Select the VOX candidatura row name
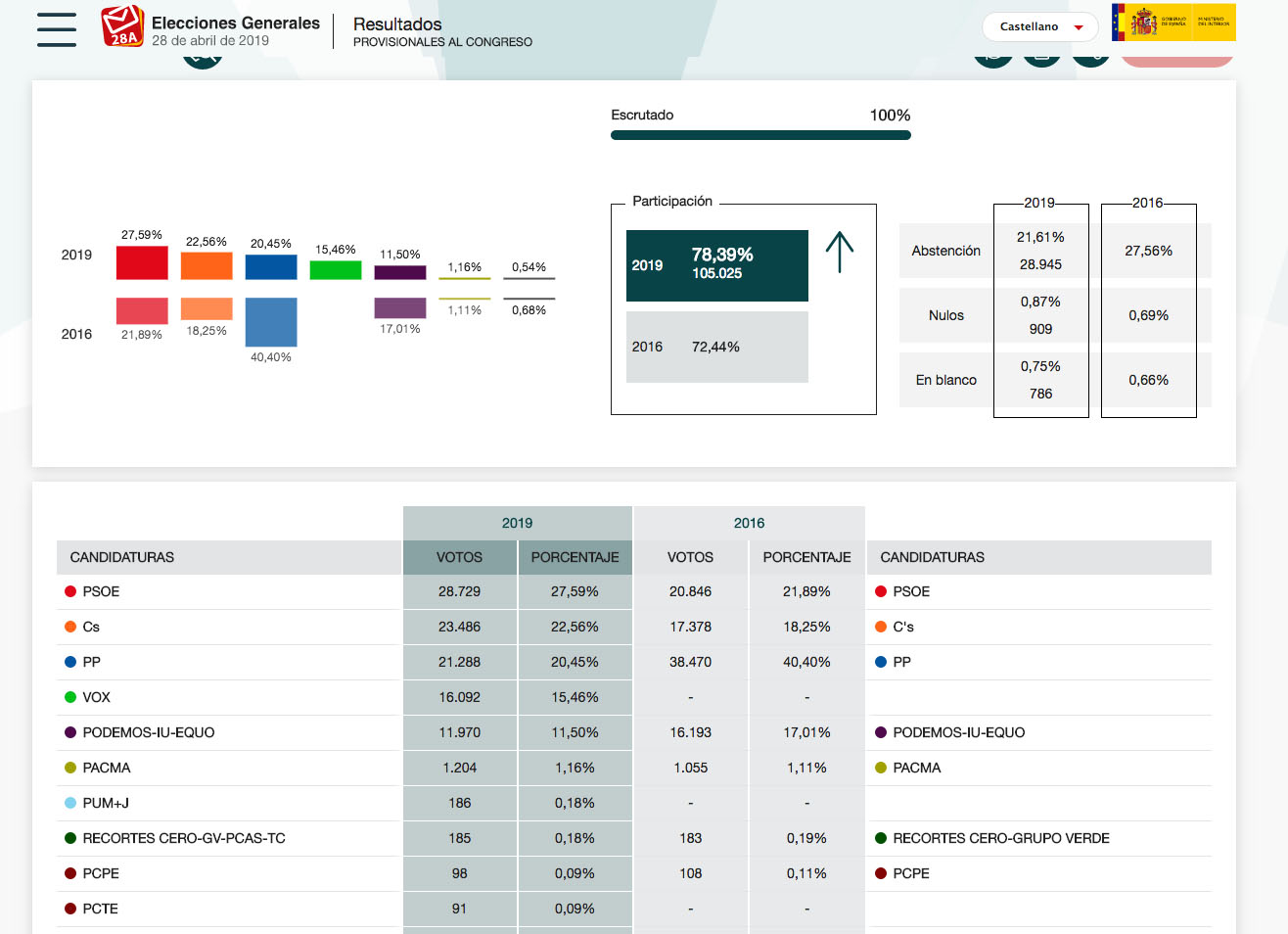The width and height of the screenshot is (1288, 934). 97,697
